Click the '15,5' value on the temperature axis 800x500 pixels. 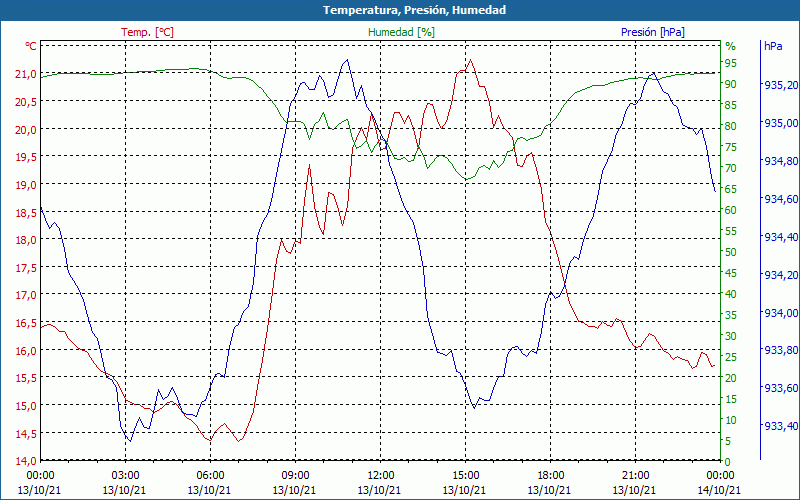click(x=26, y=378)
